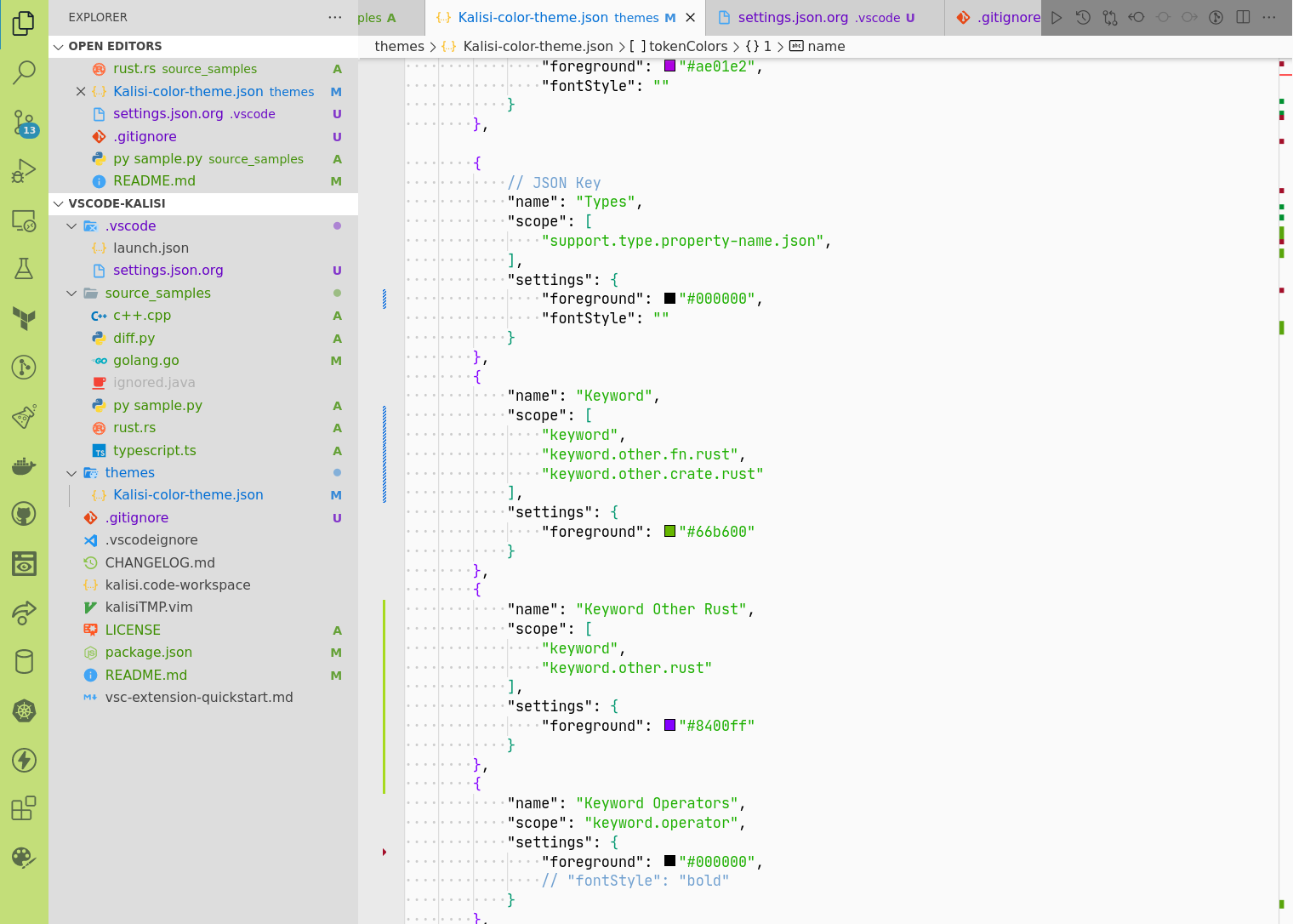This screenshot has height=924, width=1293.
Task: Open package.json in the file tree
Action: point(203,653)
